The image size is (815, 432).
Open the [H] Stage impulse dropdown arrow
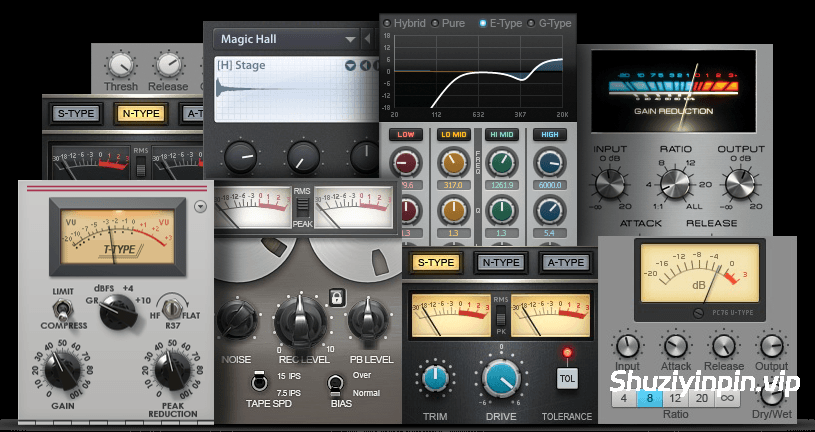point(350,66)
